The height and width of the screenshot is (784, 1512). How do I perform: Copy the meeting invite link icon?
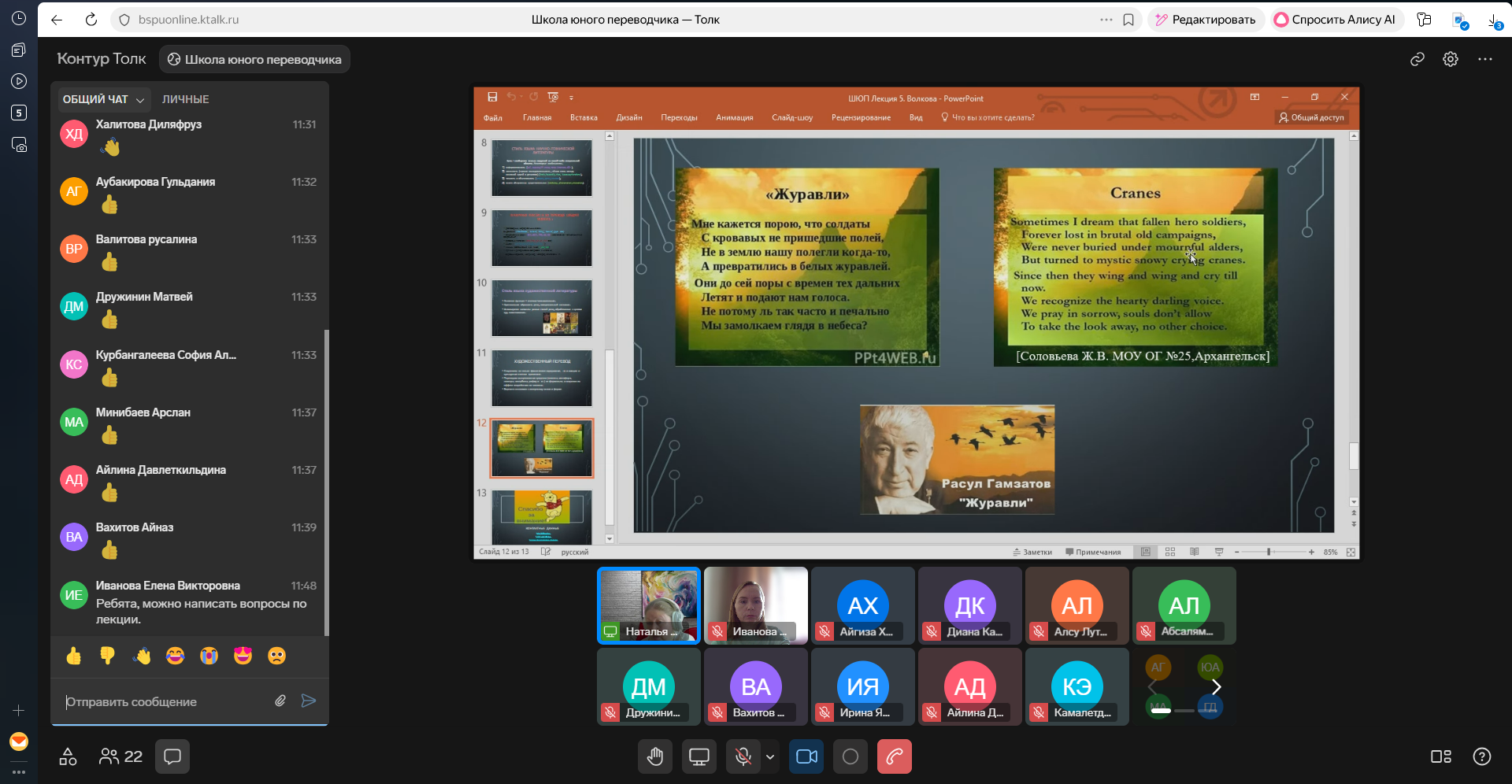point(1417,59)
